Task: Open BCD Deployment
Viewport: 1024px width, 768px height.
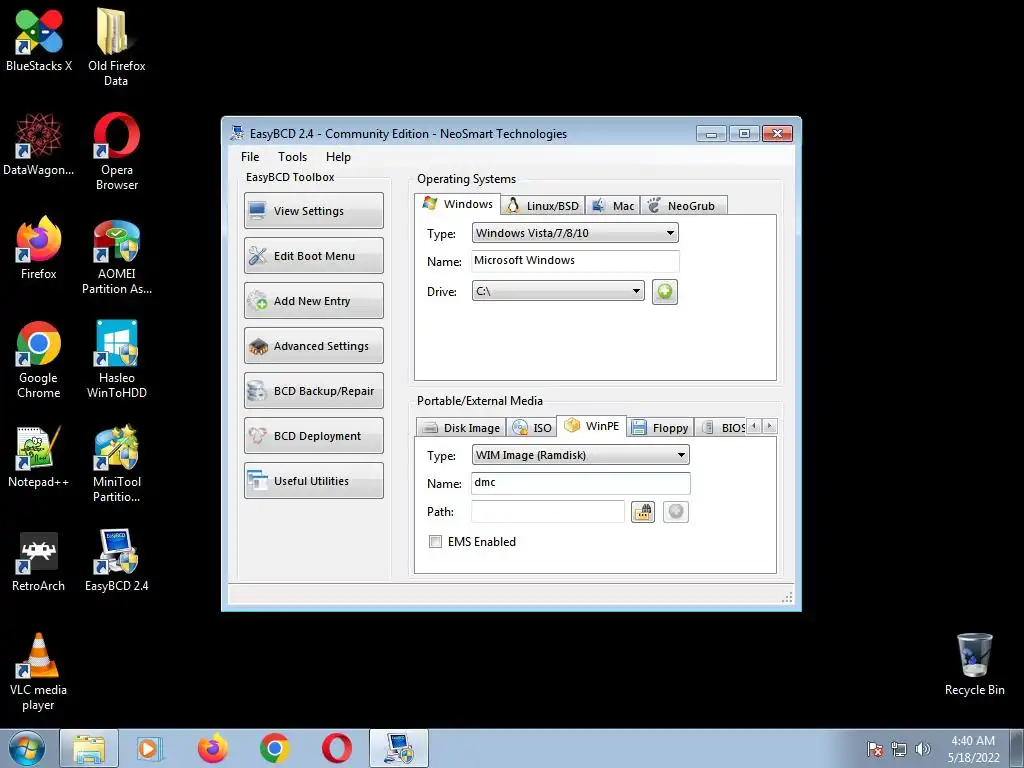Action: (x=313, y=436)
